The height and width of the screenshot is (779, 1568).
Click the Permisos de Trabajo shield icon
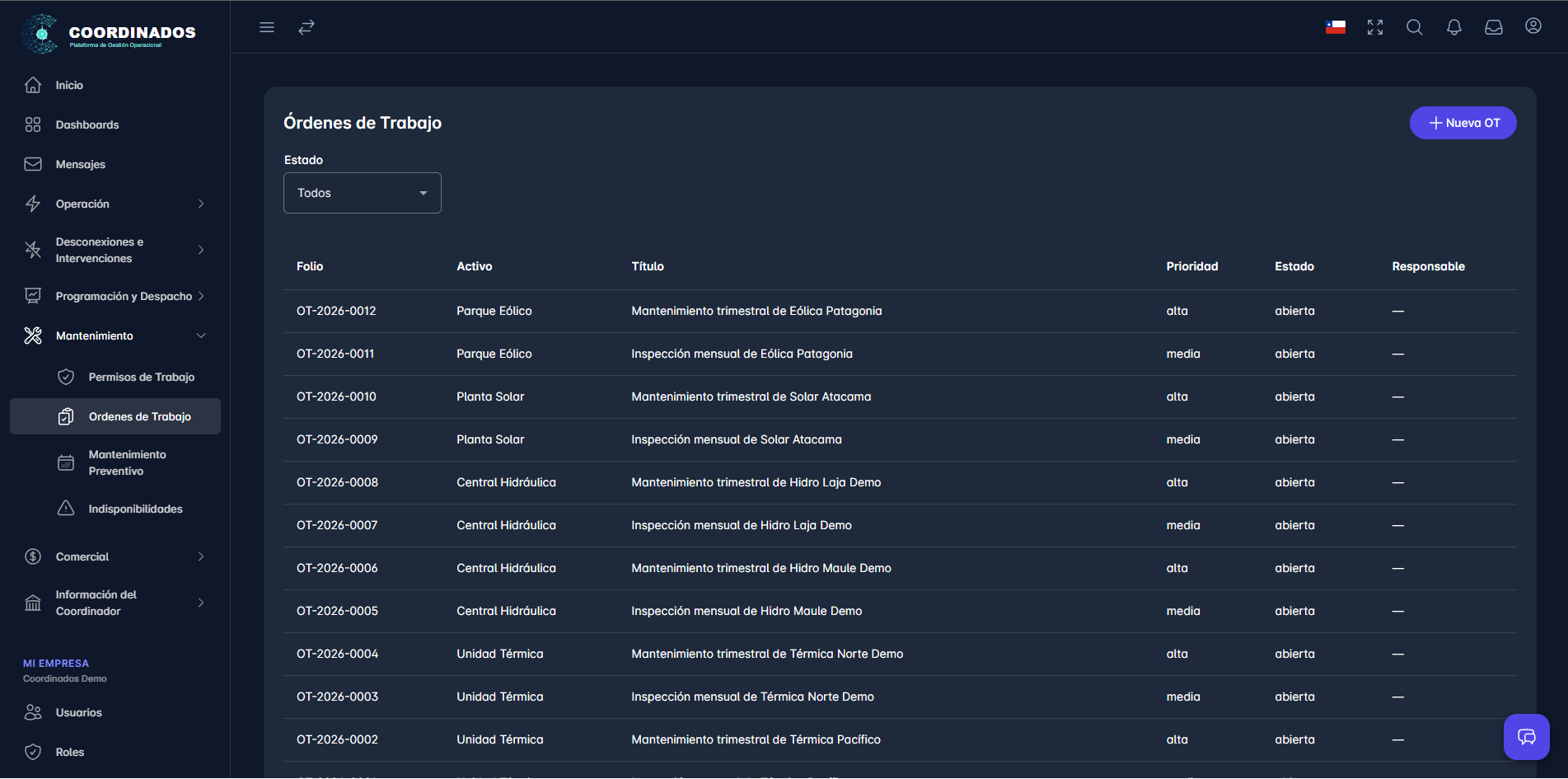tap(66, 377)
